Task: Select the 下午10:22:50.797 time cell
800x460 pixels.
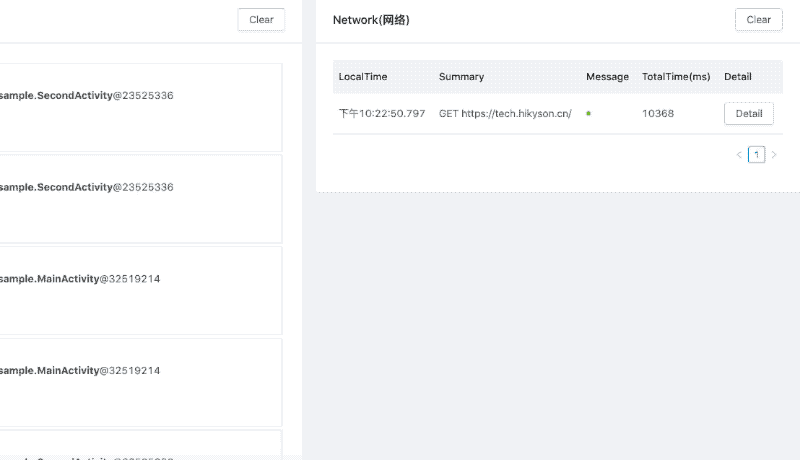Action: pos(382,114)
